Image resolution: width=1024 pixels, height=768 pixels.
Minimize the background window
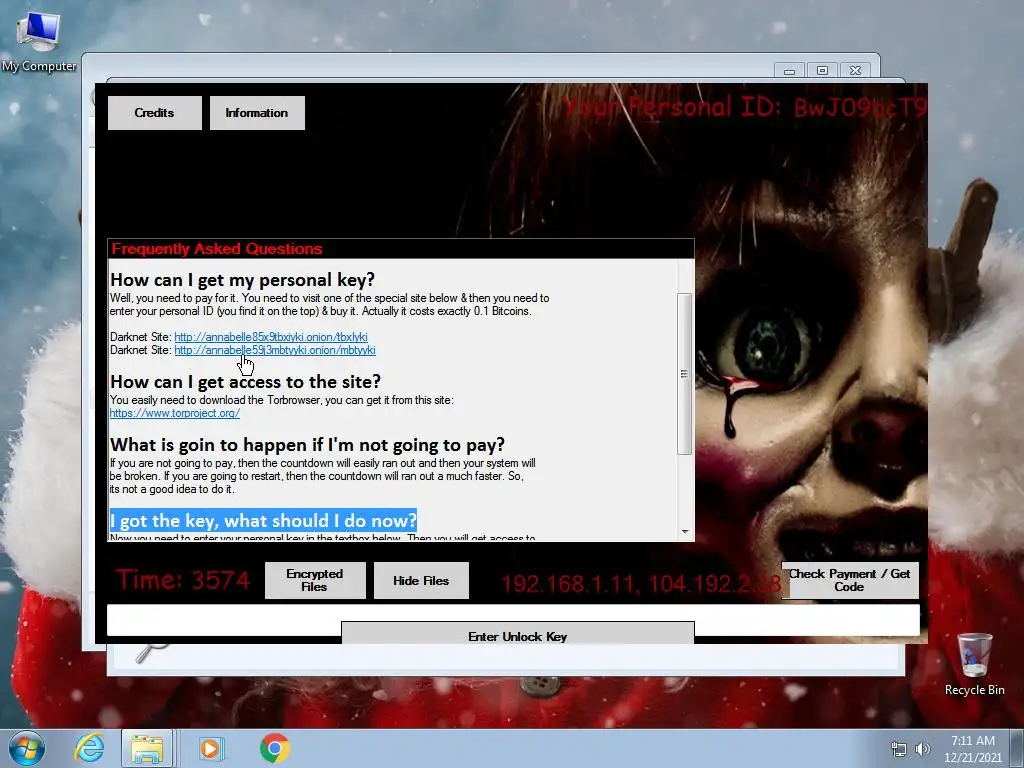click(x=790, y=71)
